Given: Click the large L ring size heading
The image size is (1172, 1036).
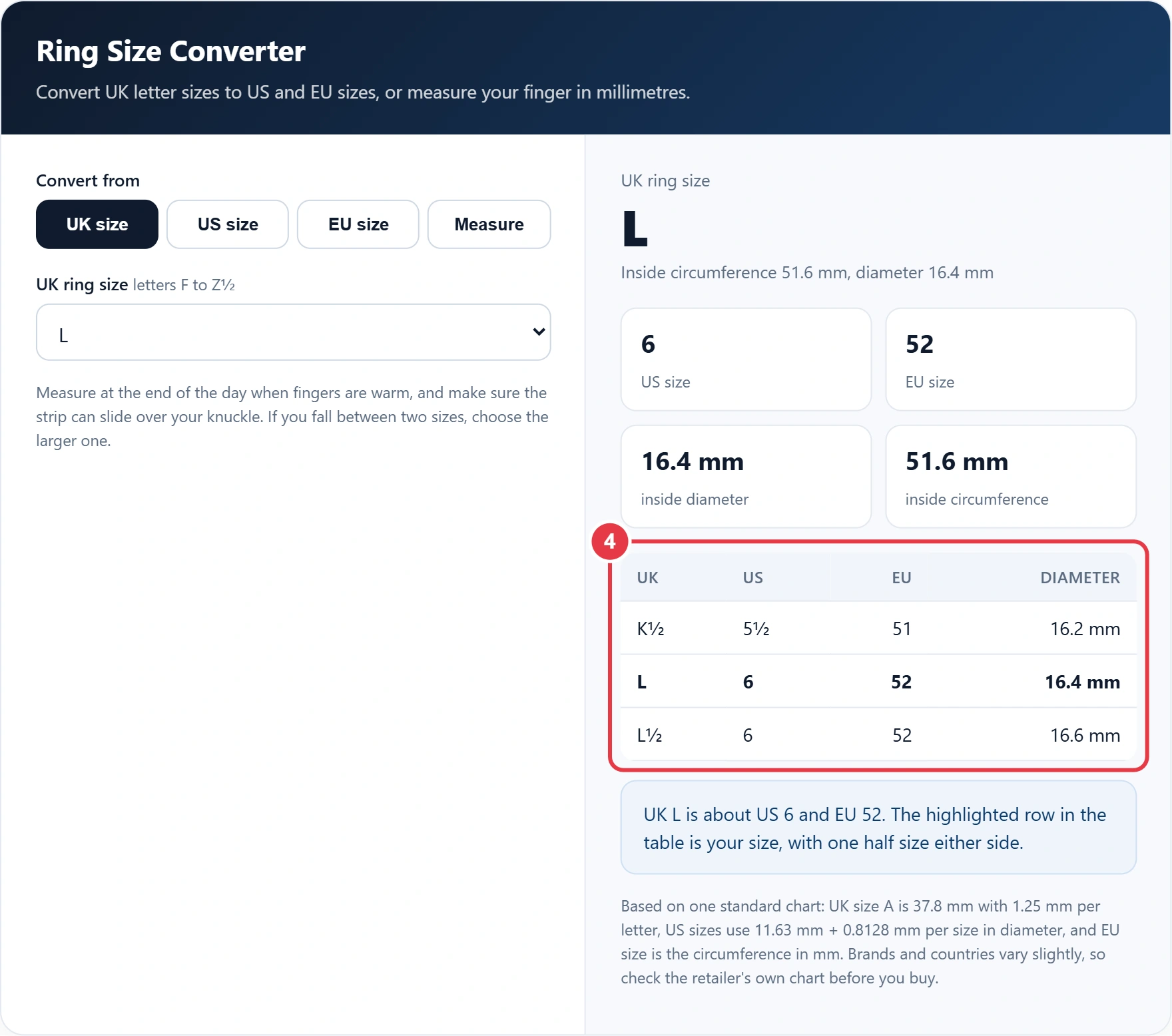Looking at the screenshot, I should 635,228.
